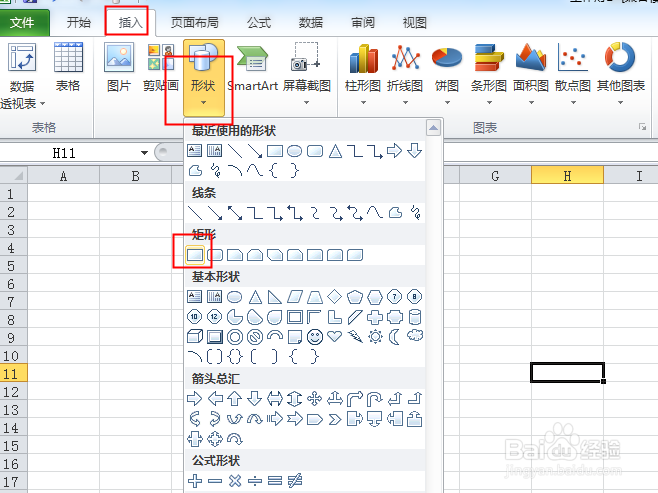Open the 页面布局 (Page Layout) tab
Image resolution: width=658 pixels, height=493 pixels.
(194, 22)
